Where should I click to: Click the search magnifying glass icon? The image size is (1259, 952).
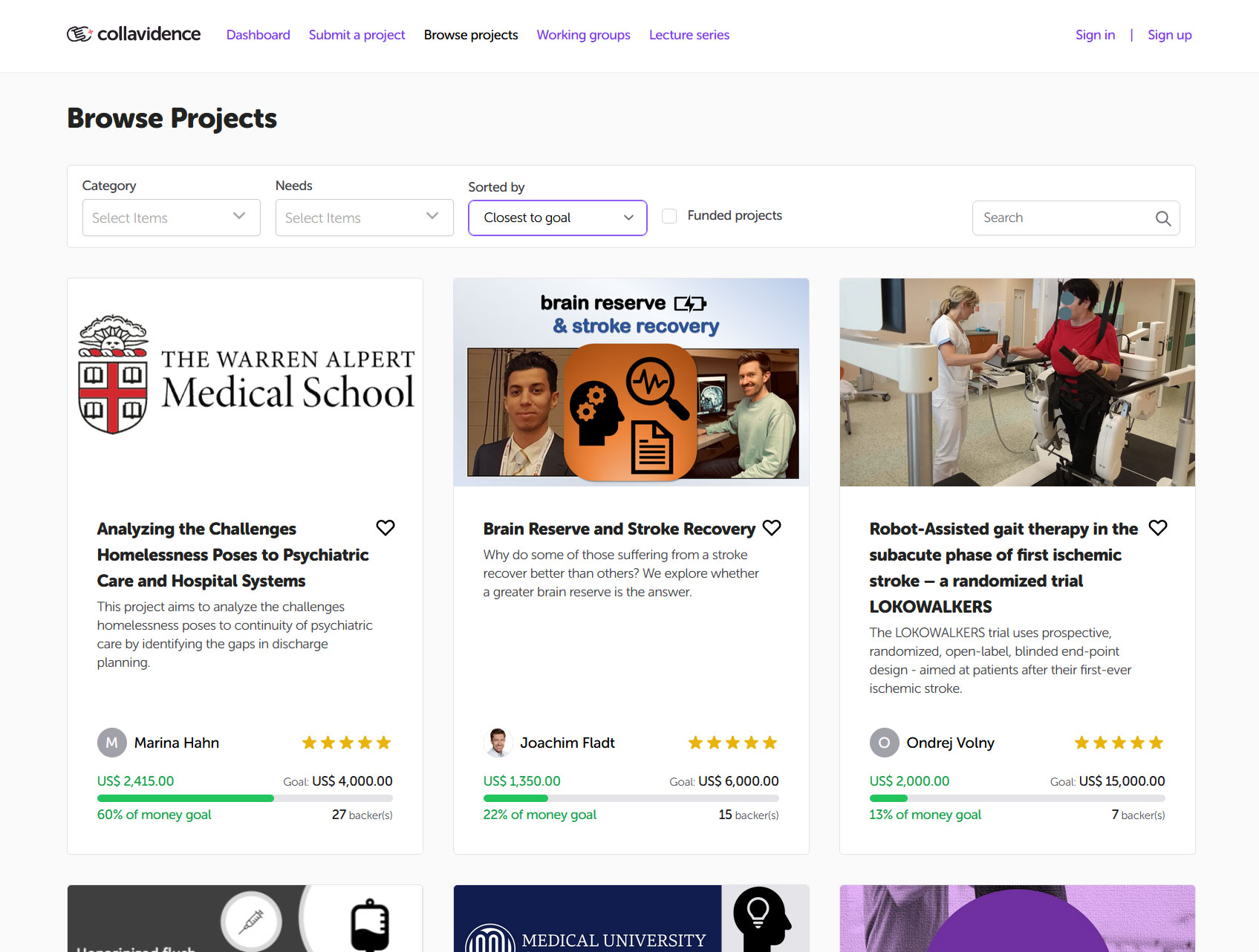click(x=1162, y=218)
